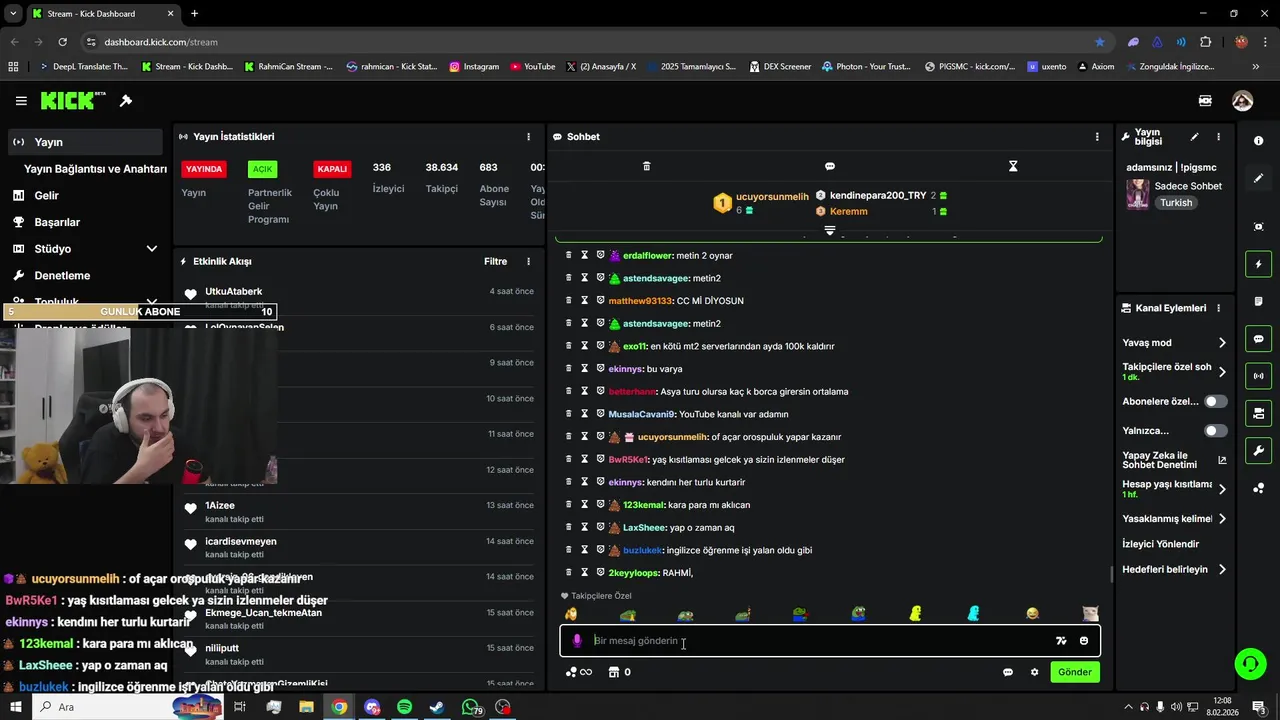Click the trash icon under Sohbet header
The image size is (1280, 720).
(x=646, y=166)
